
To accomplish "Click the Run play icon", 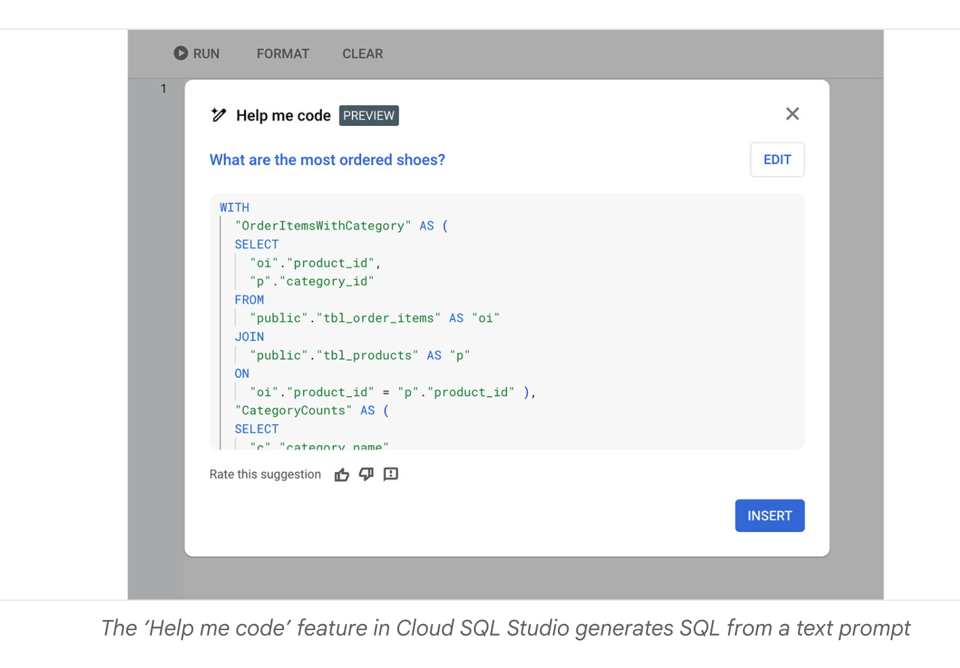I will tap(181, 53).
